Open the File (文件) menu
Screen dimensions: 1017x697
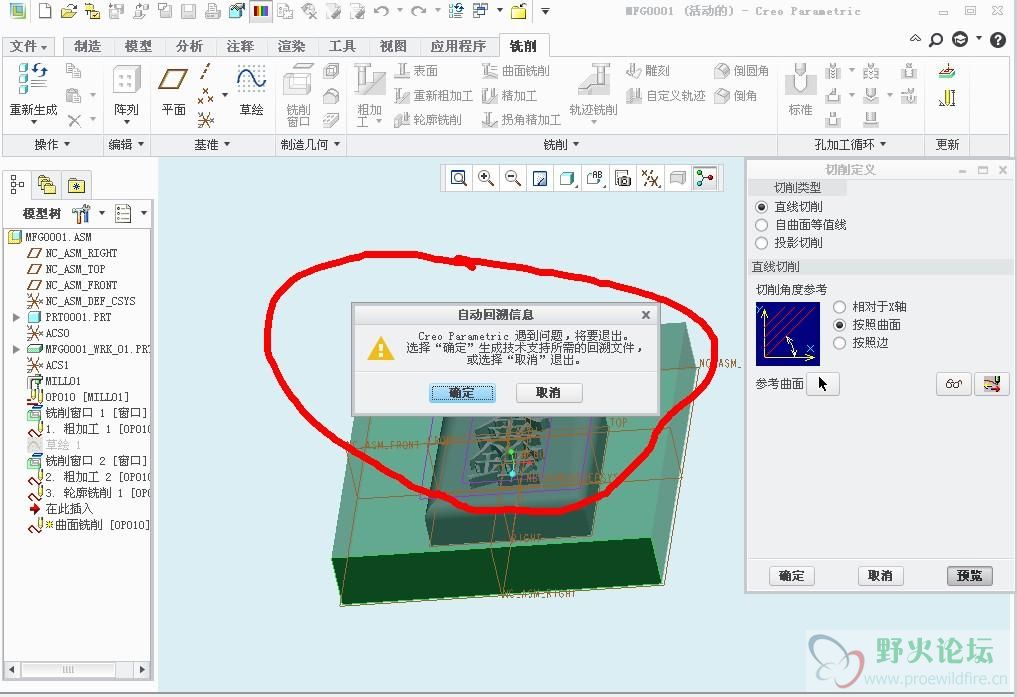click(29, 46)
